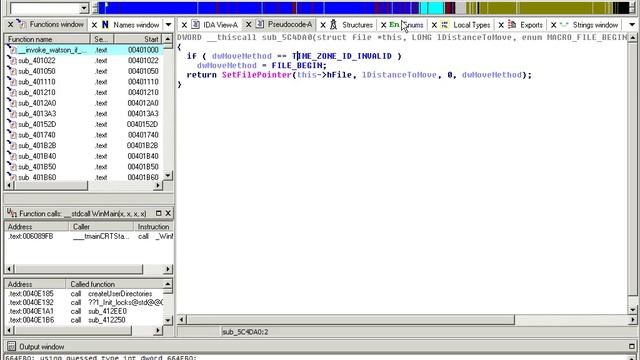Select caller row .text:006089FB
This screenshot has width=640, height=360.
(x=89, y=236)
